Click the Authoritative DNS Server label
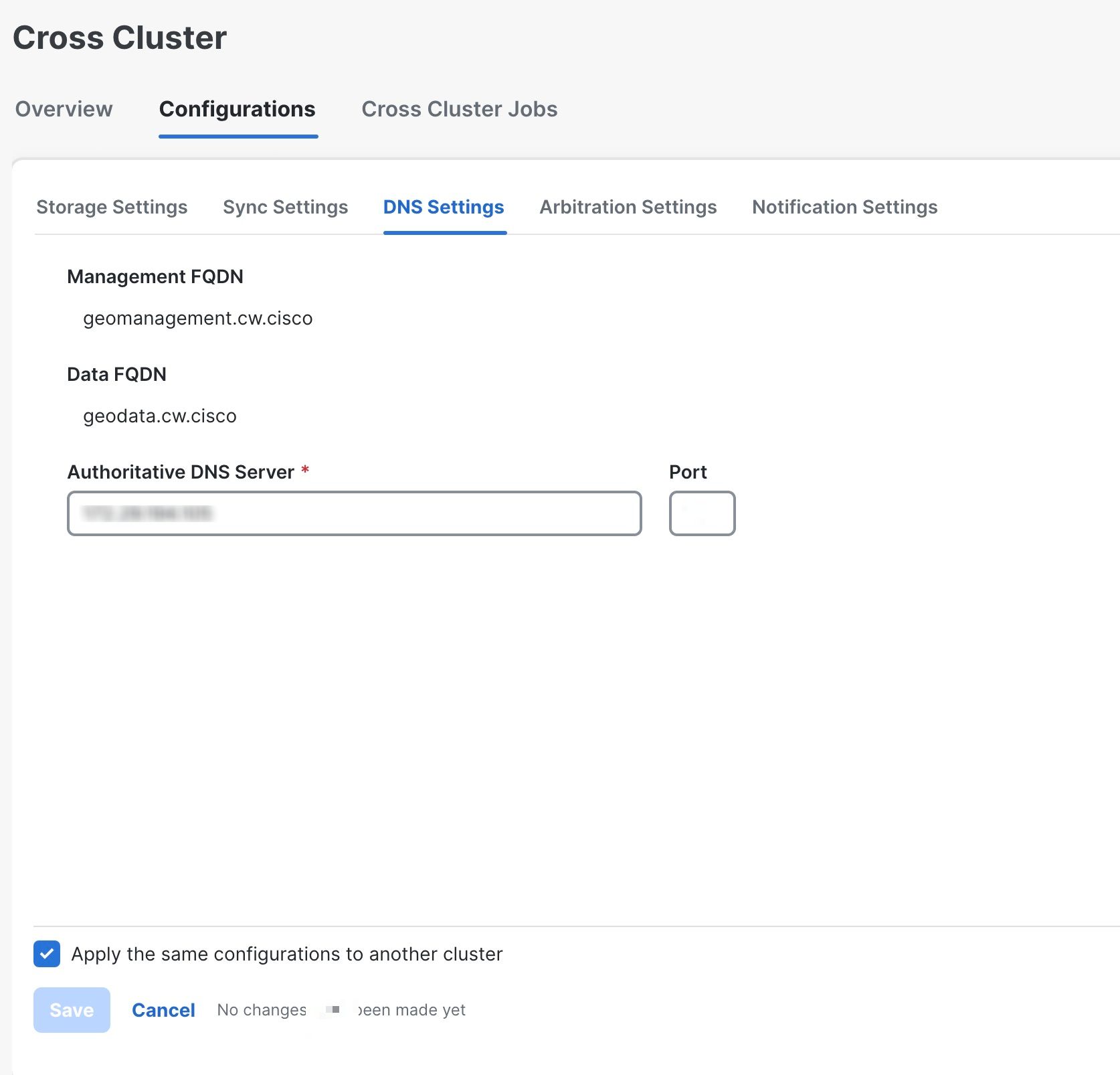Screen dimensions: 1120x1075 click(181, 472)
